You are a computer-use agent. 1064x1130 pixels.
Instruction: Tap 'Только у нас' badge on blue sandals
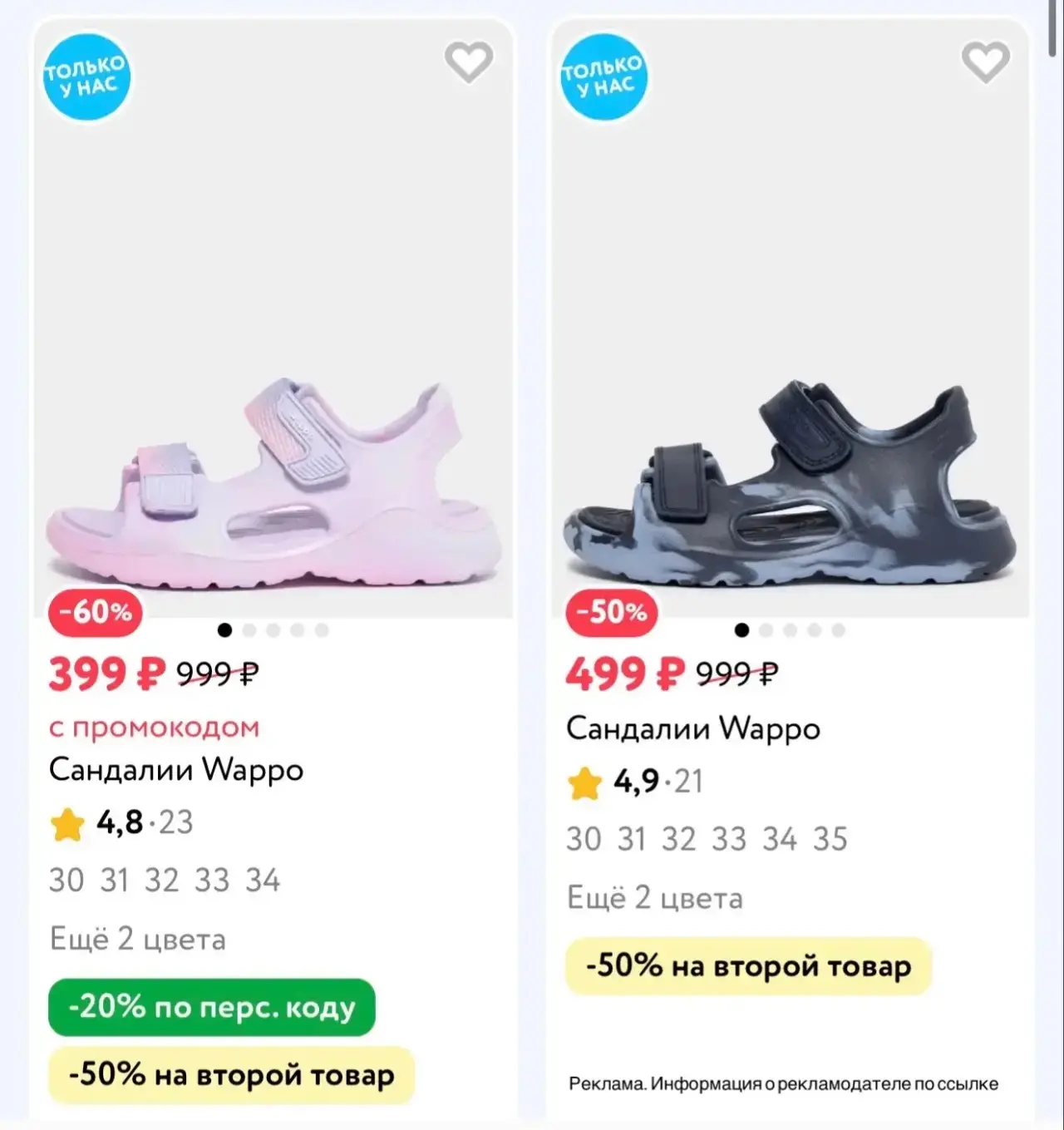tap(603, 77)
